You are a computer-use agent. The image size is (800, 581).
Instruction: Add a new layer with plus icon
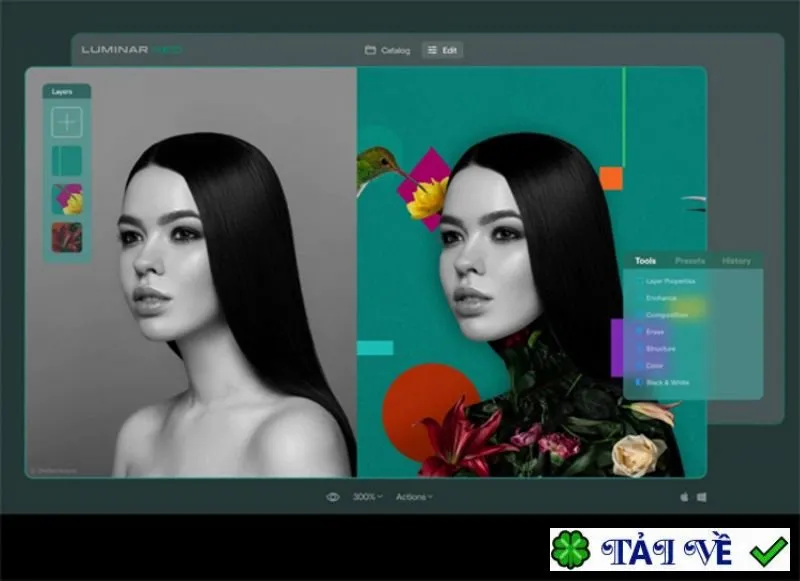tap(67, 122)
